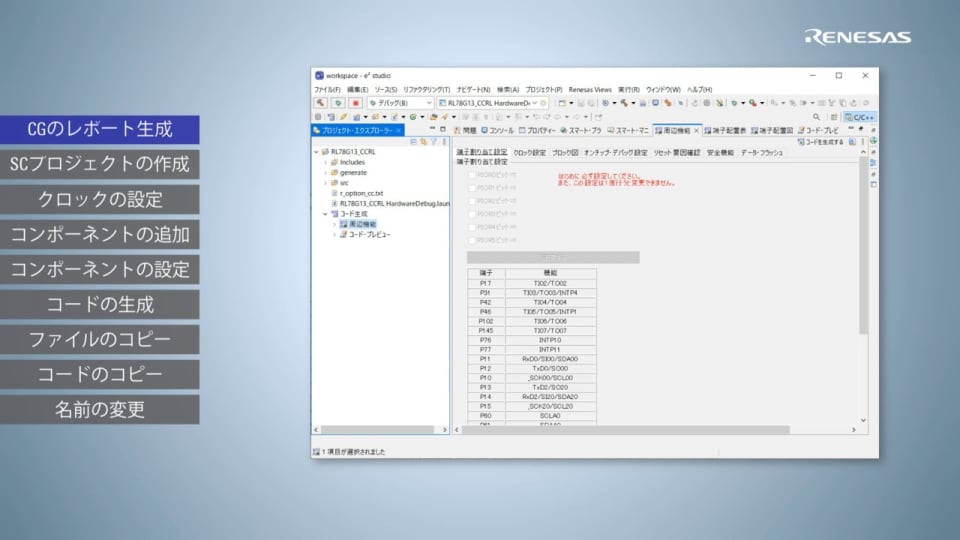Image resolution: width=960 pixels, height=540 pixels.
Task: Select the ブロック図 sub-tab
Action: (565, 152)
